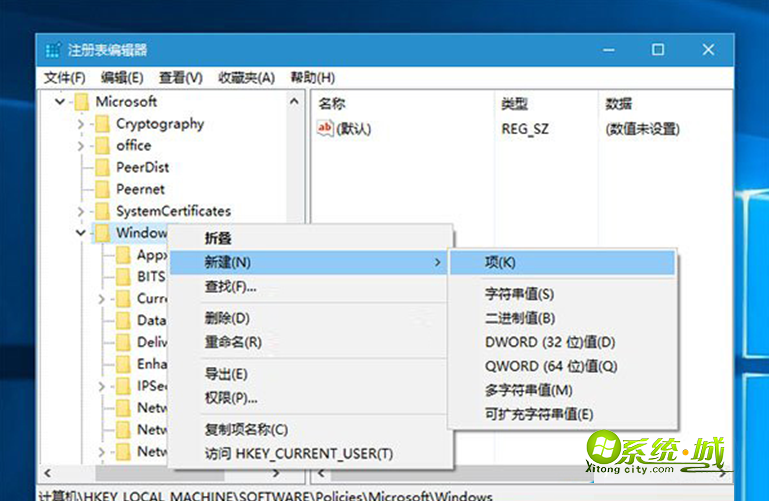Image resolution: width=769 pixels, height=501 pixels.
Task: Click values pane horizontal scroll-left arrow
Action: (x=321, y=474)
